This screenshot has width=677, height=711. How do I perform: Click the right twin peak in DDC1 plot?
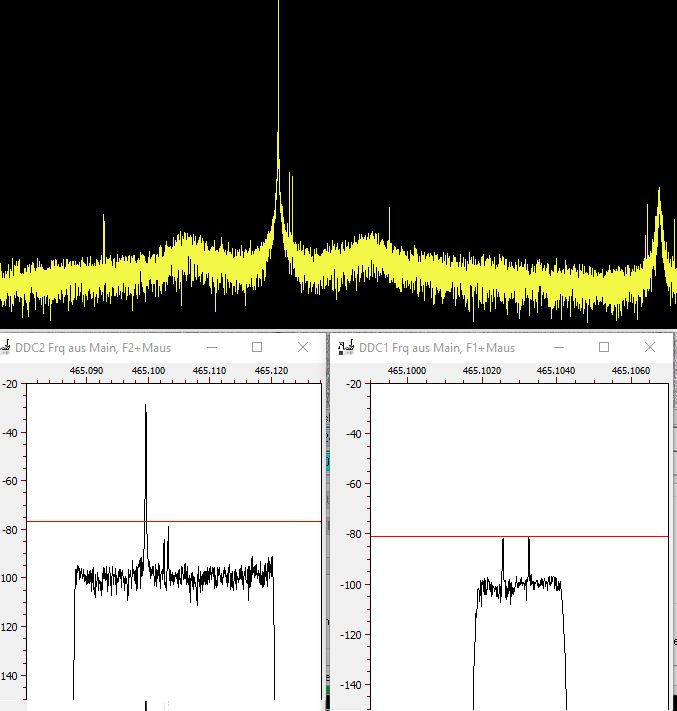[x=529, y=558]
